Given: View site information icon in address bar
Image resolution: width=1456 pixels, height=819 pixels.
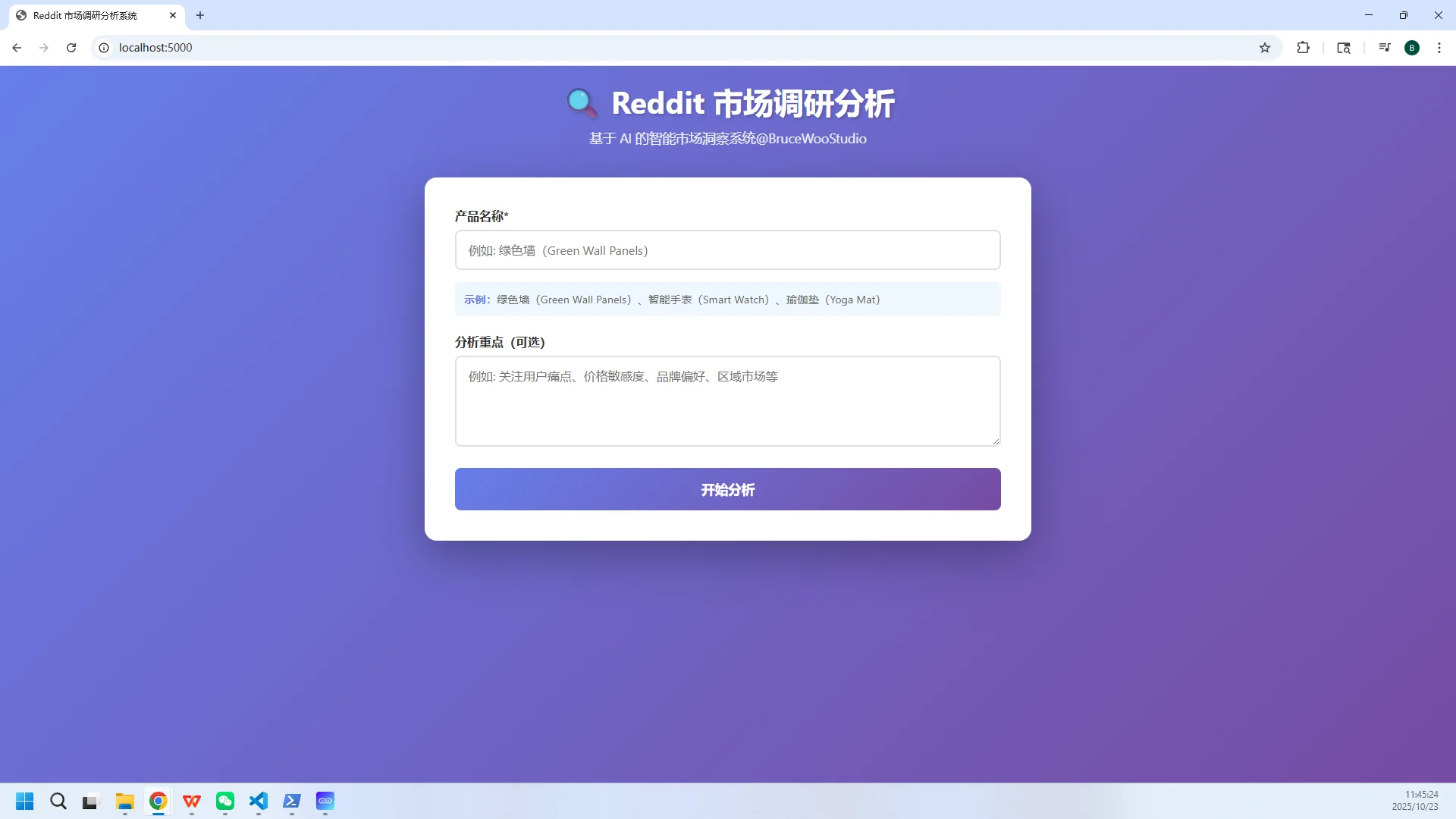Looking at the screenshot, I should [103, 47].
